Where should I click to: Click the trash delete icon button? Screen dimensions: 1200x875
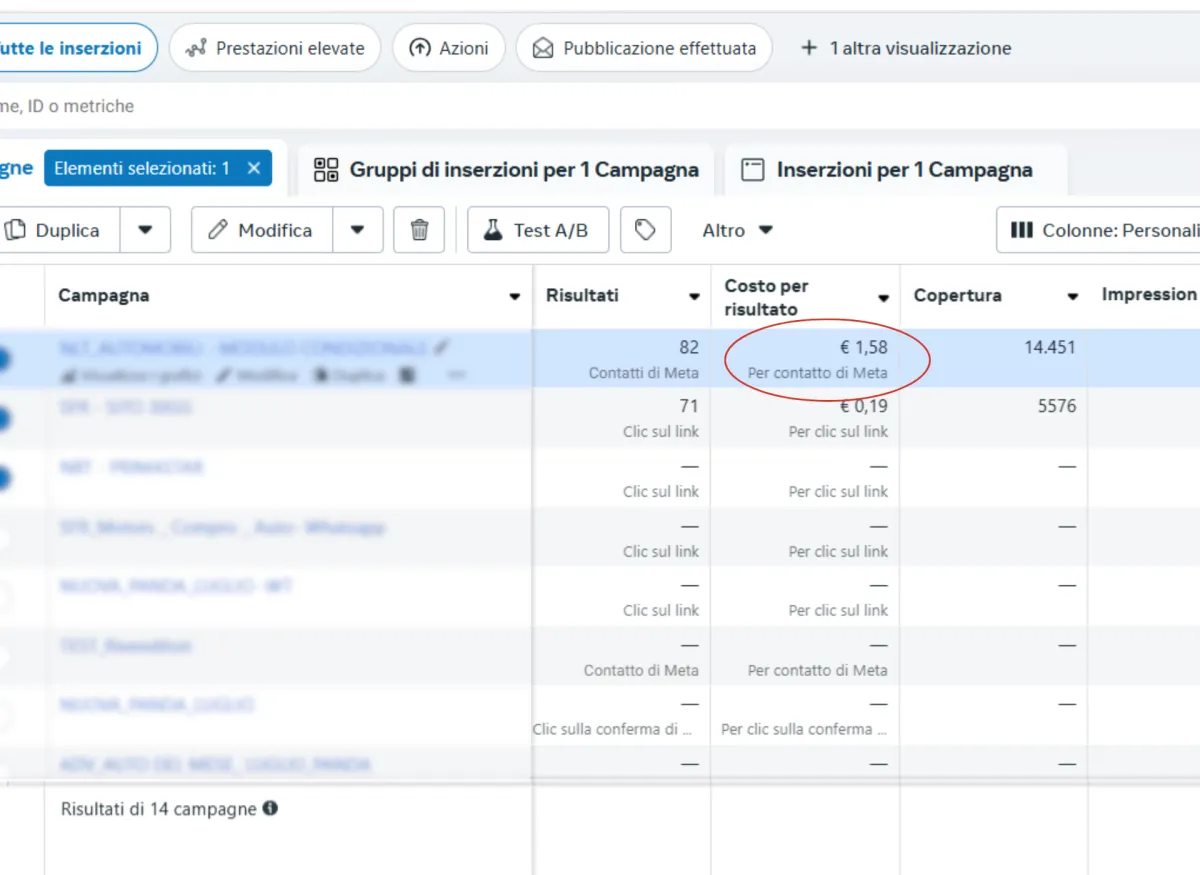(420, 230)
